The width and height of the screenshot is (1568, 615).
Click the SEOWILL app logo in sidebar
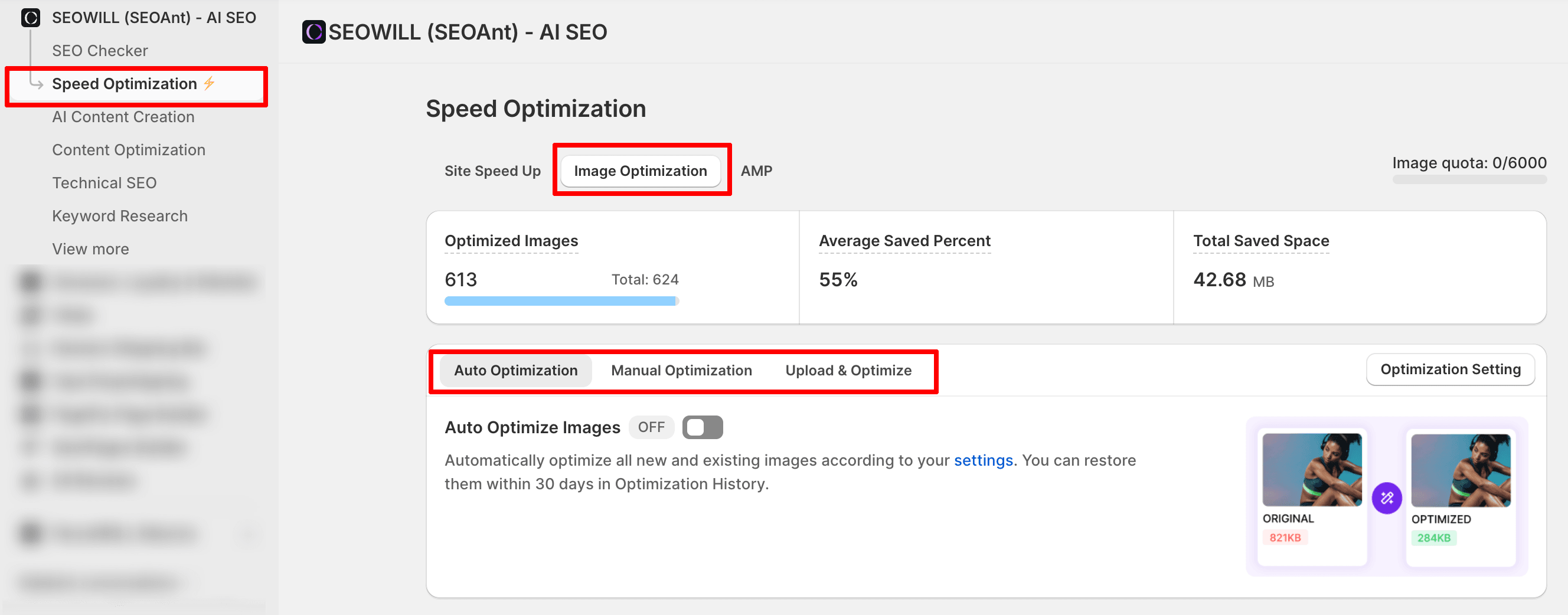click(31, 18)
